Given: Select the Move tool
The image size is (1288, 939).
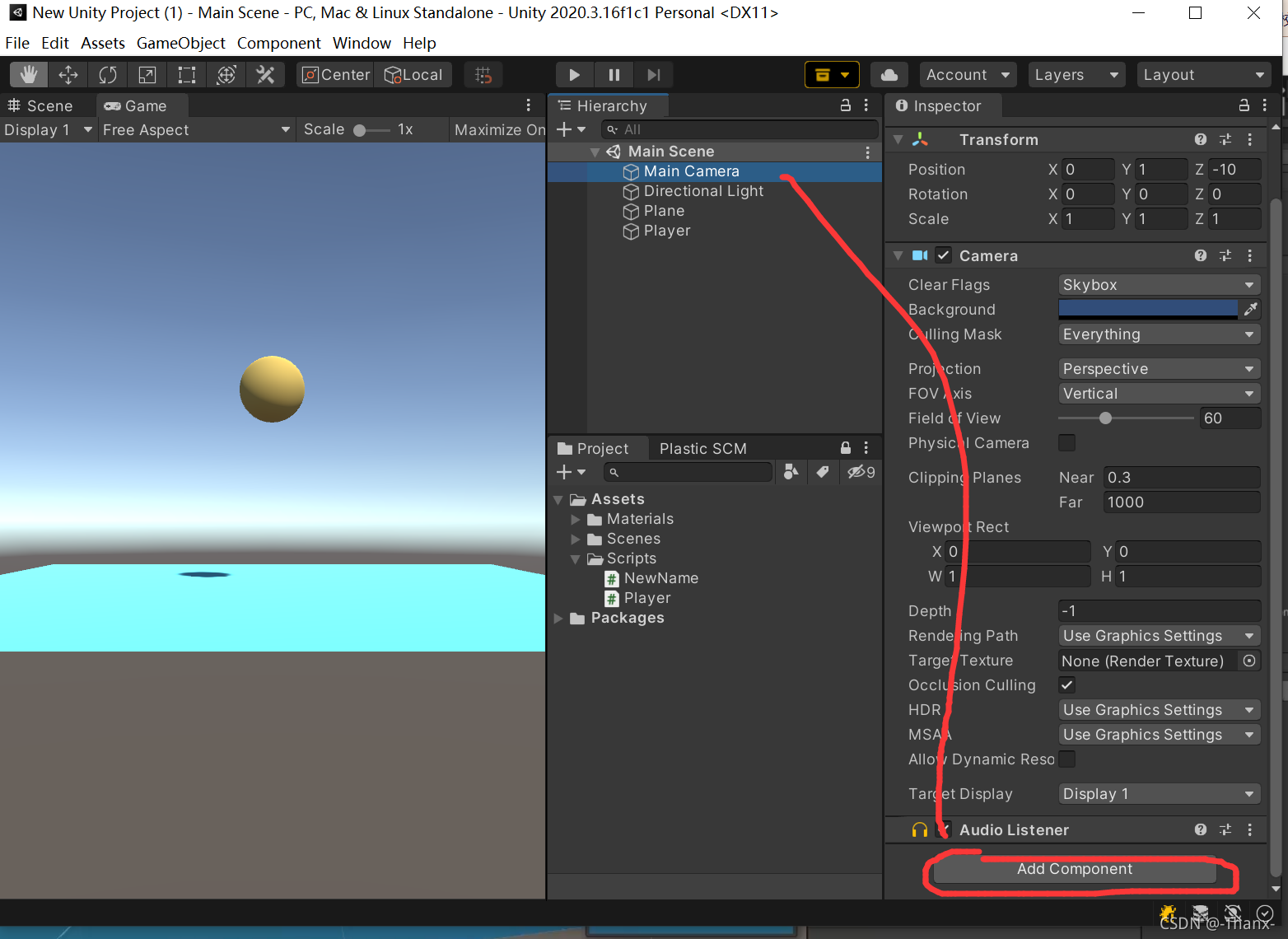Looking at the screenshot, I should 68,75.
